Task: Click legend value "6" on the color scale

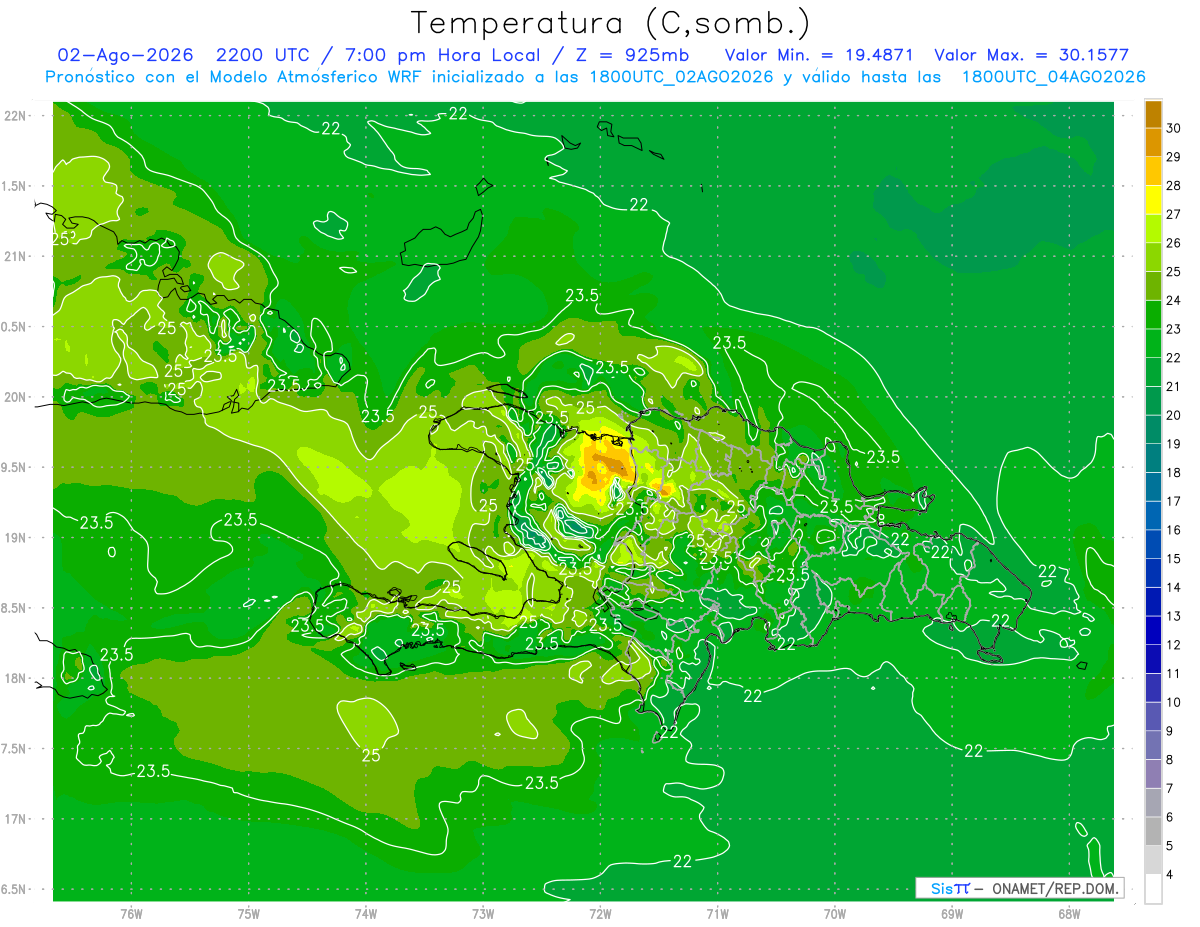Action: pyautogui.click(x=1170, y=817)
